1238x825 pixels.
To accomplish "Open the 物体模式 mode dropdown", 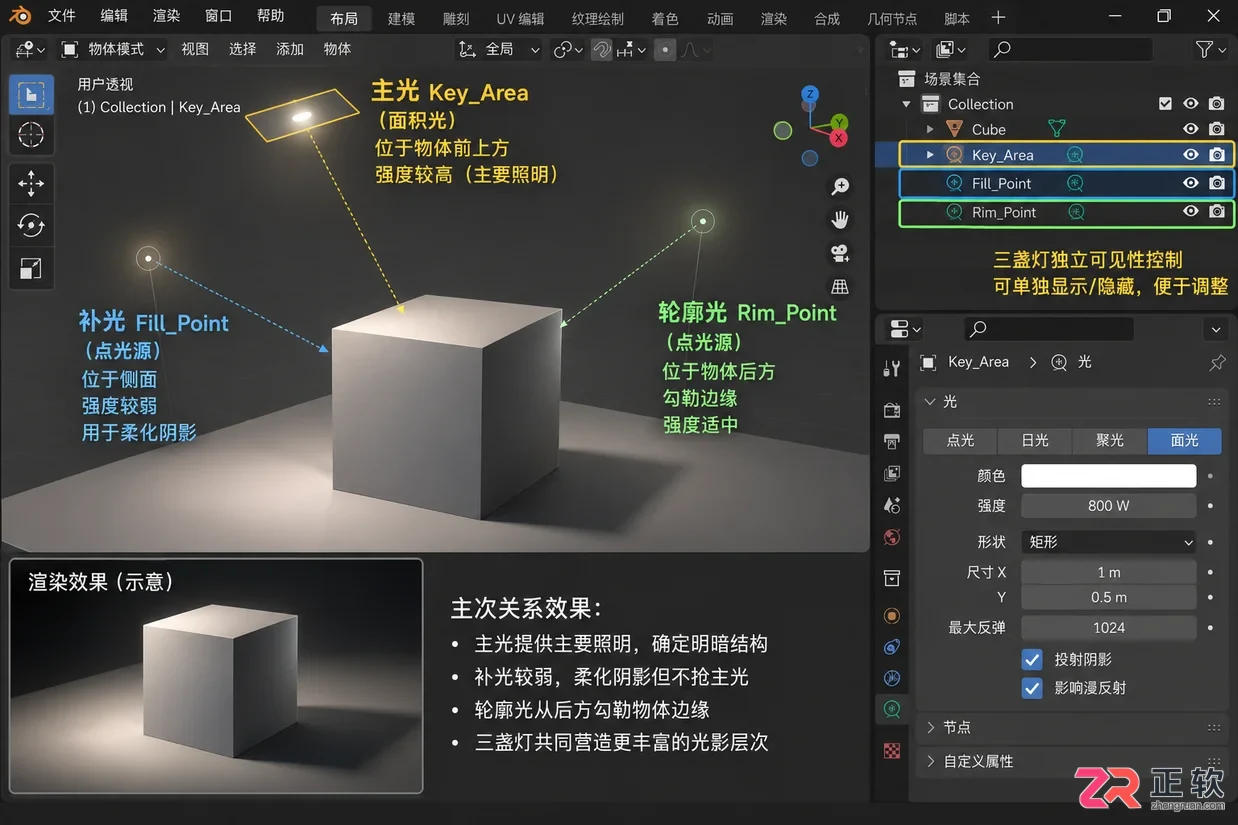I will [111, 49].
